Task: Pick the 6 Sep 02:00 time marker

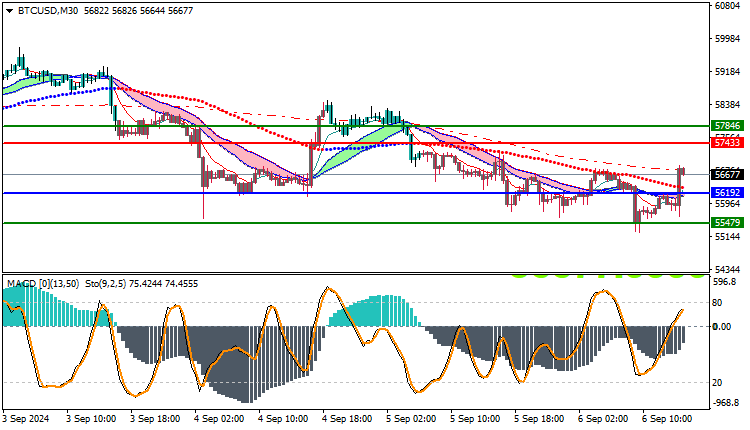Action: [x=603, y=419]
